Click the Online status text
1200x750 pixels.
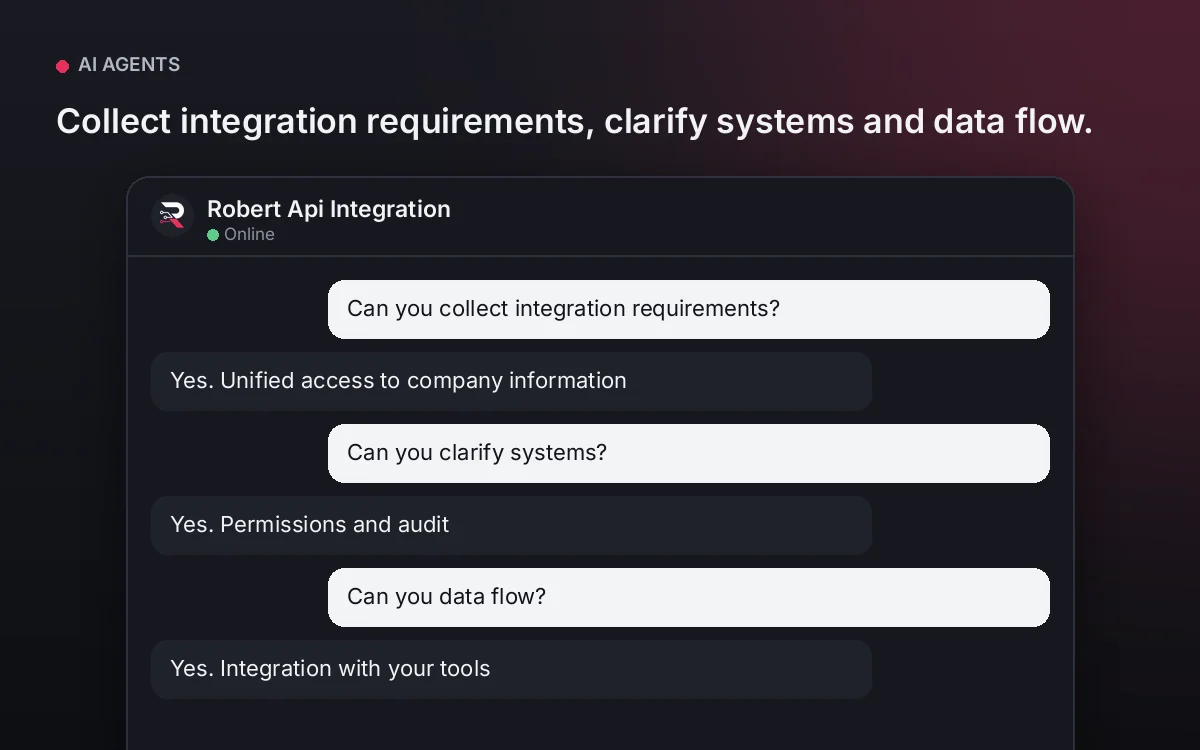tap(249, 235)
